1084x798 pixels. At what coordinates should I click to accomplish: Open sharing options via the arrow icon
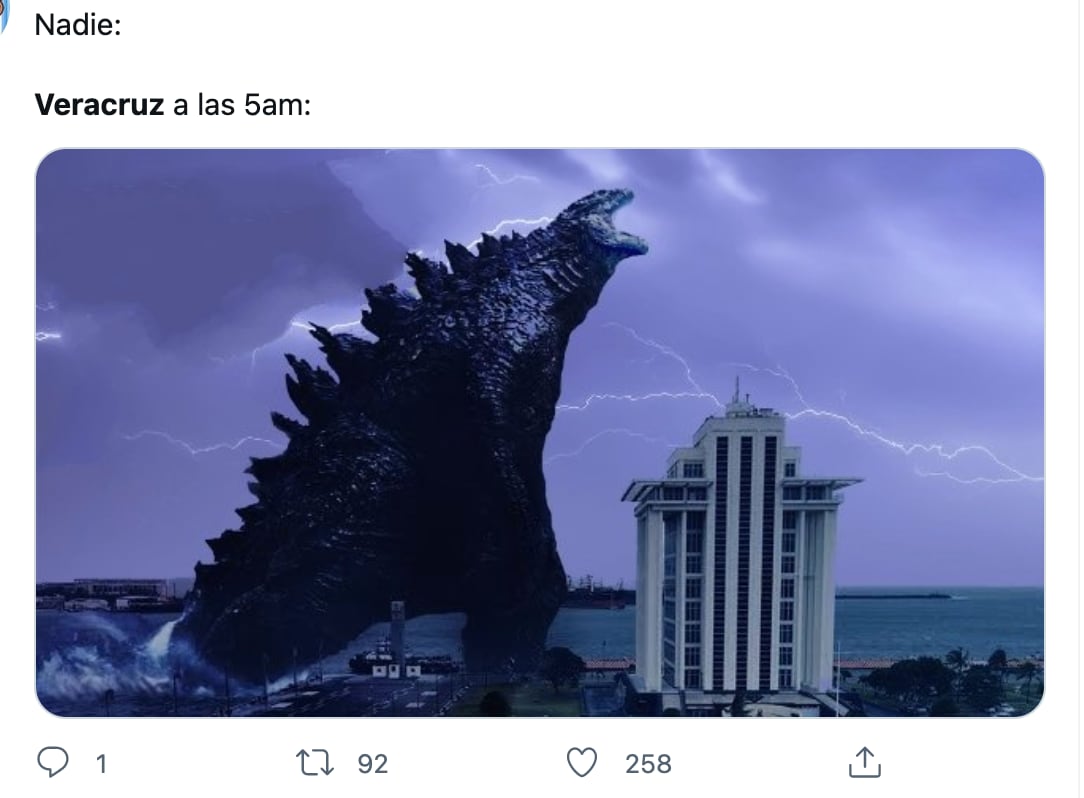pyautogui.click(x=866, y=762)
